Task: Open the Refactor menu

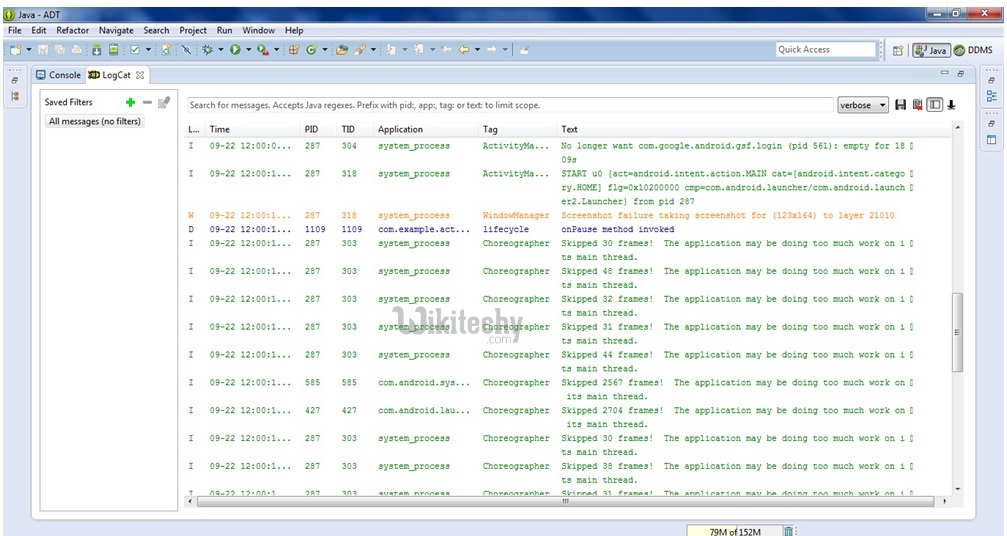Action: 72,30
